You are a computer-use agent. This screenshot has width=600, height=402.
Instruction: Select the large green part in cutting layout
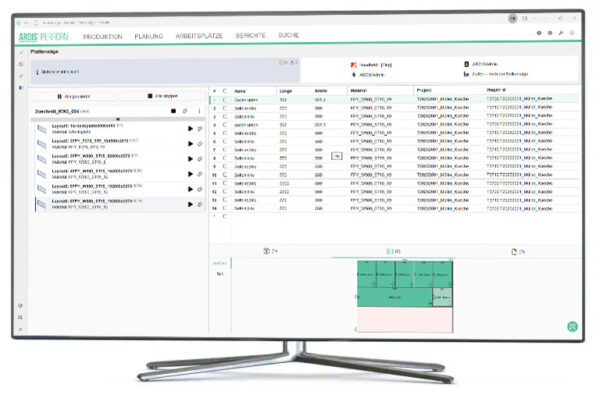click(395, 297)
